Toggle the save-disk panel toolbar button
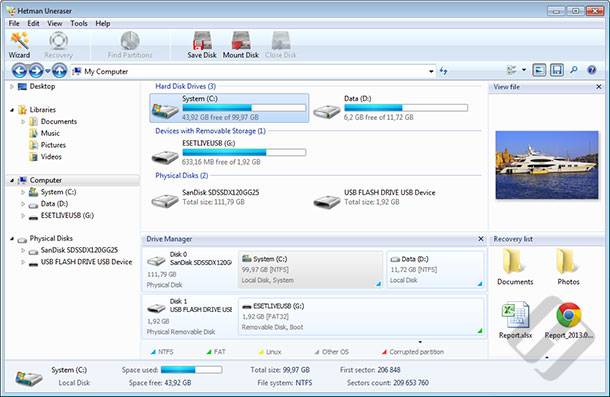The height and width of the screenshot is (397, 610). (x=557, y=70)
